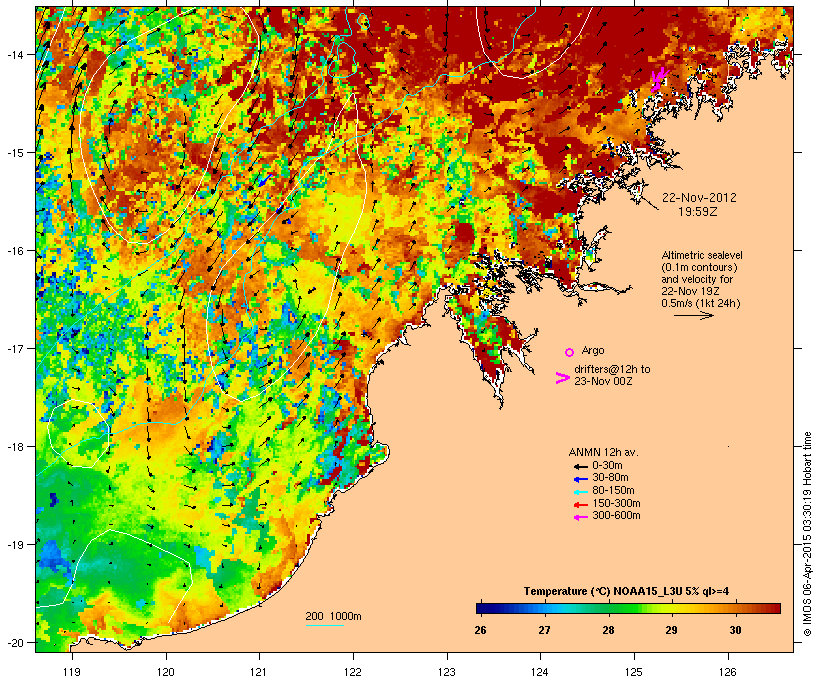The image size is (820, 680).
Task: Click the date text 22-Nov-2012
Action: pos(699,198)
